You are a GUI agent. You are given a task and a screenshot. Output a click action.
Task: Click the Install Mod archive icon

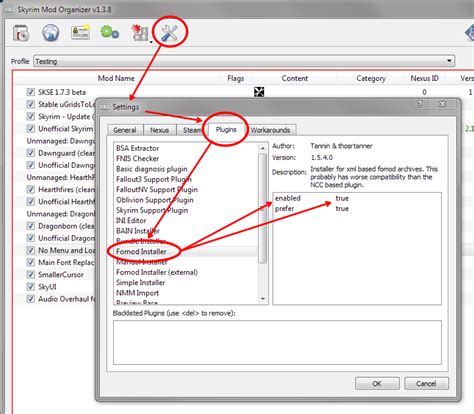21,33
